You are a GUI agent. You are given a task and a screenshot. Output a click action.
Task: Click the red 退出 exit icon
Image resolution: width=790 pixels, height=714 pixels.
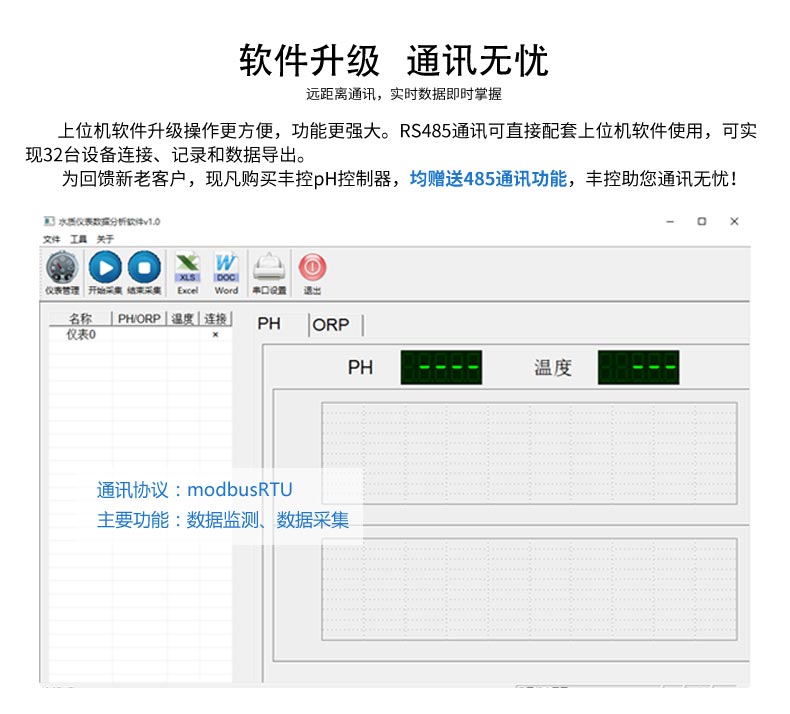pos(312,272)
